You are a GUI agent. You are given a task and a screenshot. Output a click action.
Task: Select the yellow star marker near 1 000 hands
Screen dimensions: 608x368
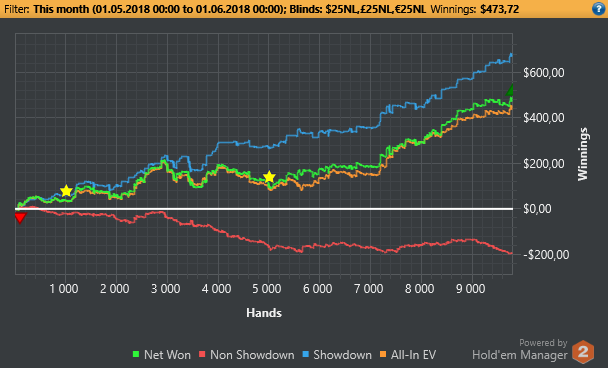(x=66, y=191)
